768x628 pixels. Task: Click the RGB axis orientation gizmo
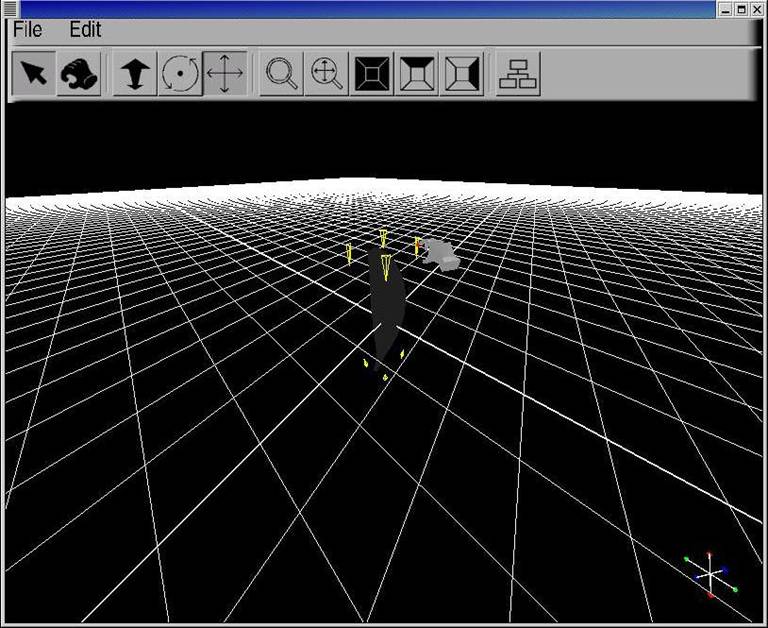(x=710, y=574)
